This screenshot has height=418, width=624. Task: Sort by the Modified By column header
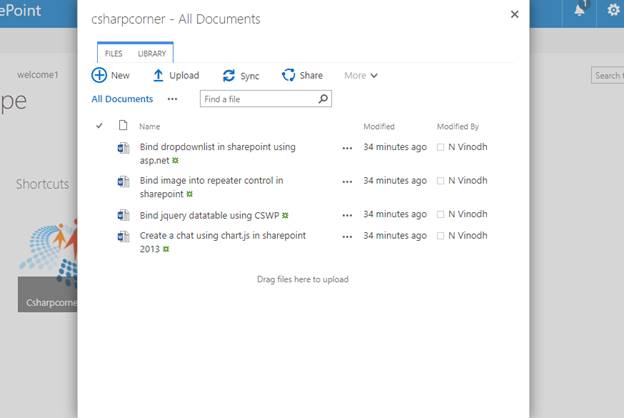click(458, 127)
